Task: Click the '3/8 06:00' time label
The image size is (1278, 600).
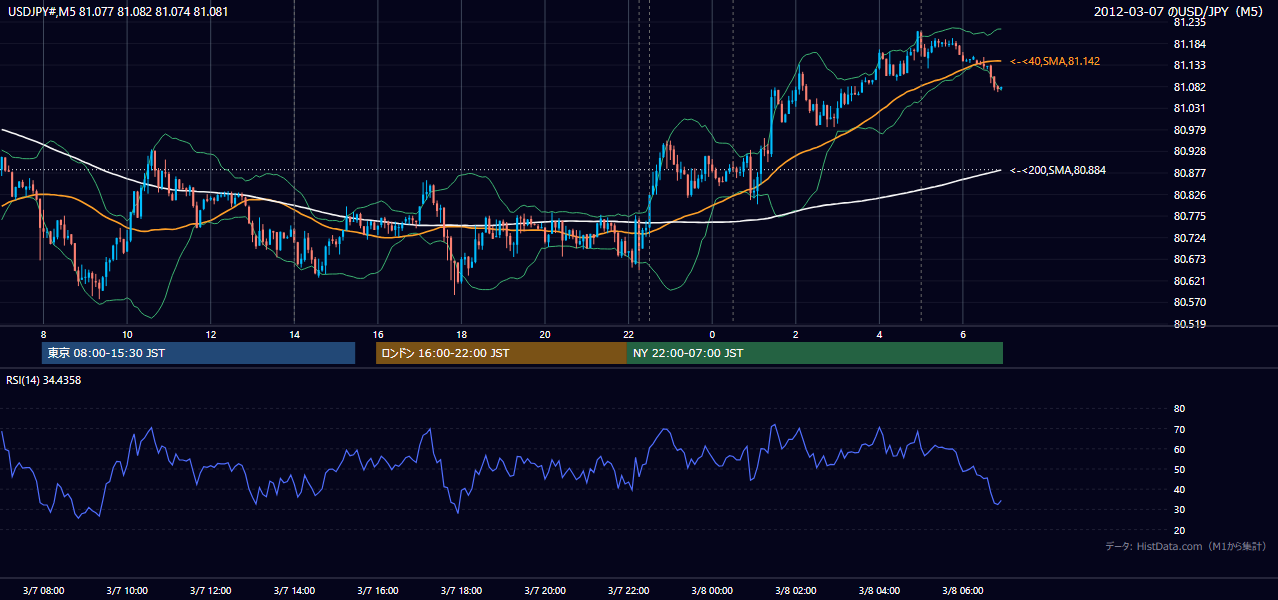Action: coord(962,590)
